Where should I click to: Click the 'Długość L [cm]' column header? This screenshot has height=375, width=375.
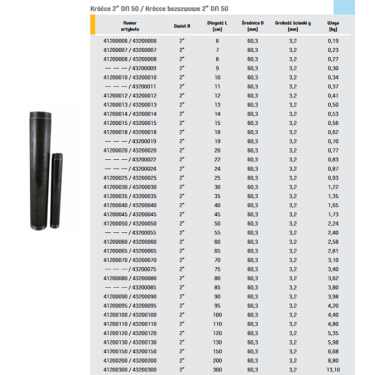pos(217,26)
